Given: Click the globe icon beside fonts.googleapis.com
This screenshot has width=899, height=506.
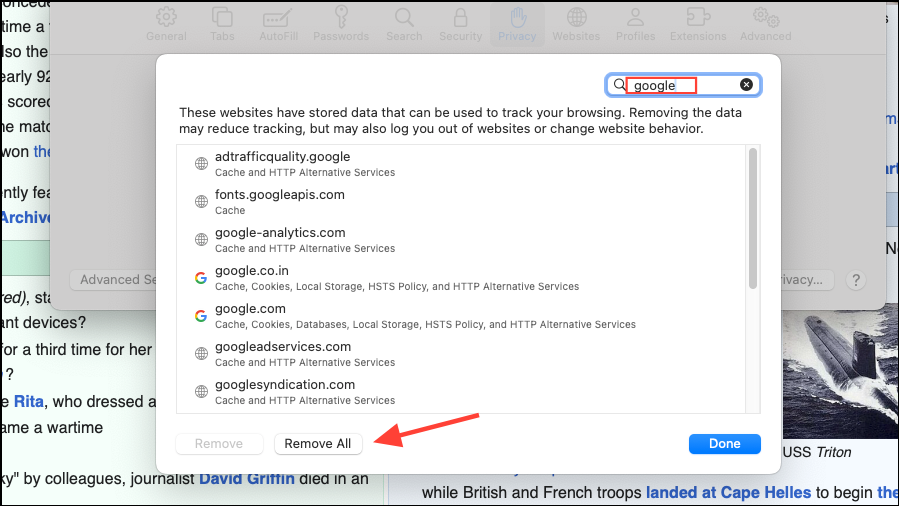Looking at the screenshot, I should 201,202.
